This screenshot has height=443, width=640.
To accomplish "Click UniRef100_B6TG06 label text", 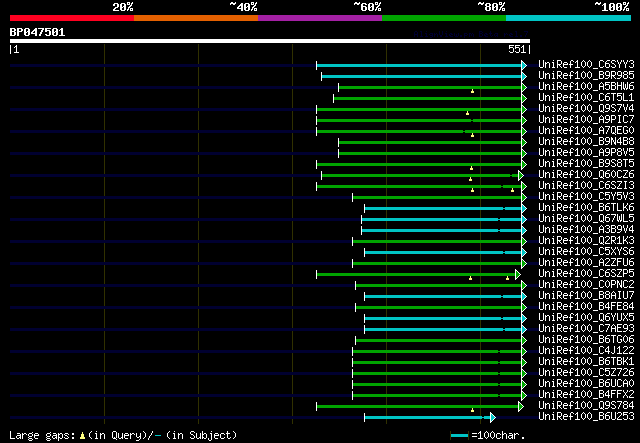I will 586,340.
